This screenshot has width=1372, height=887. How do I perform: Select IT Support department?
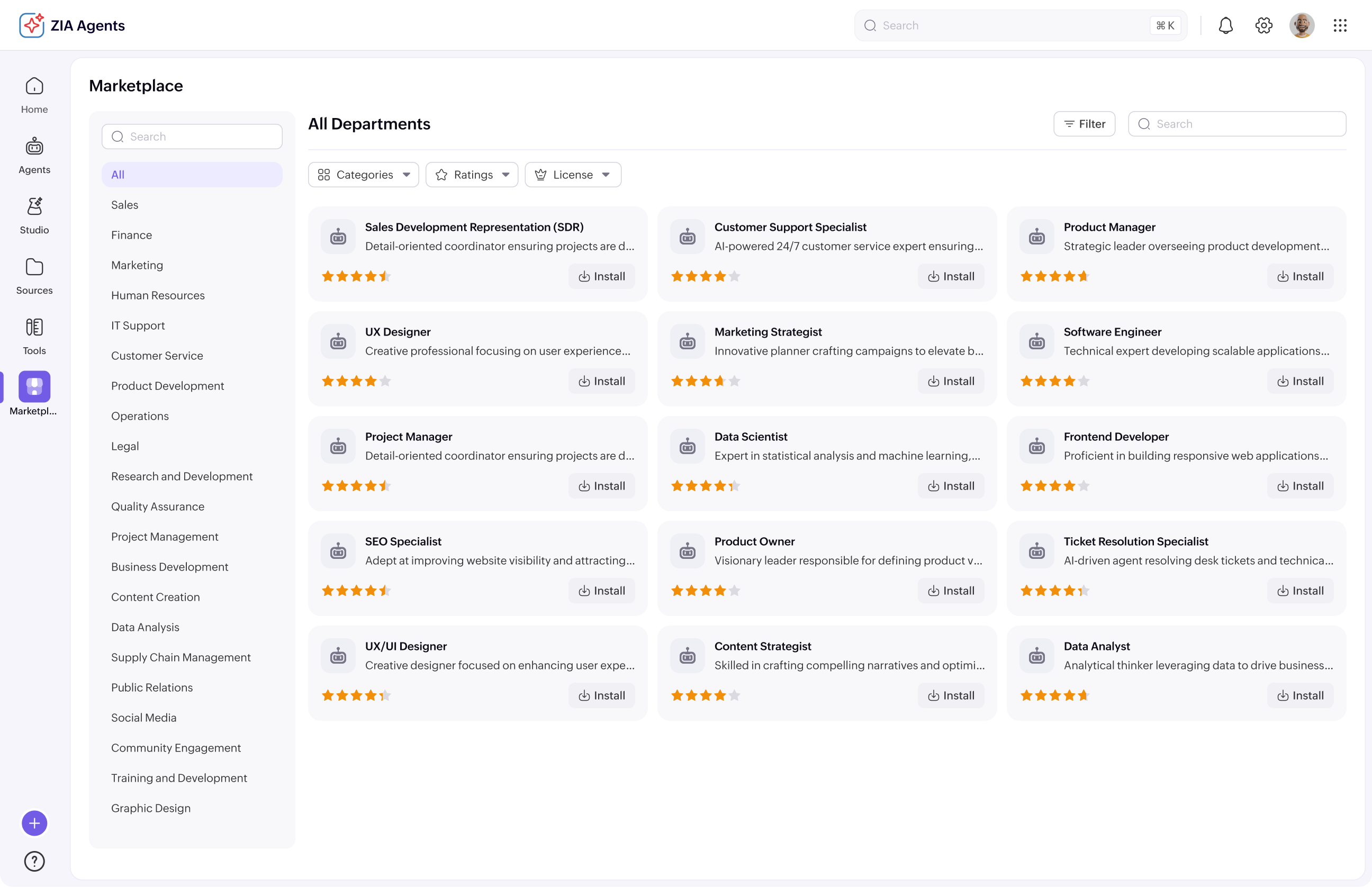192,325
